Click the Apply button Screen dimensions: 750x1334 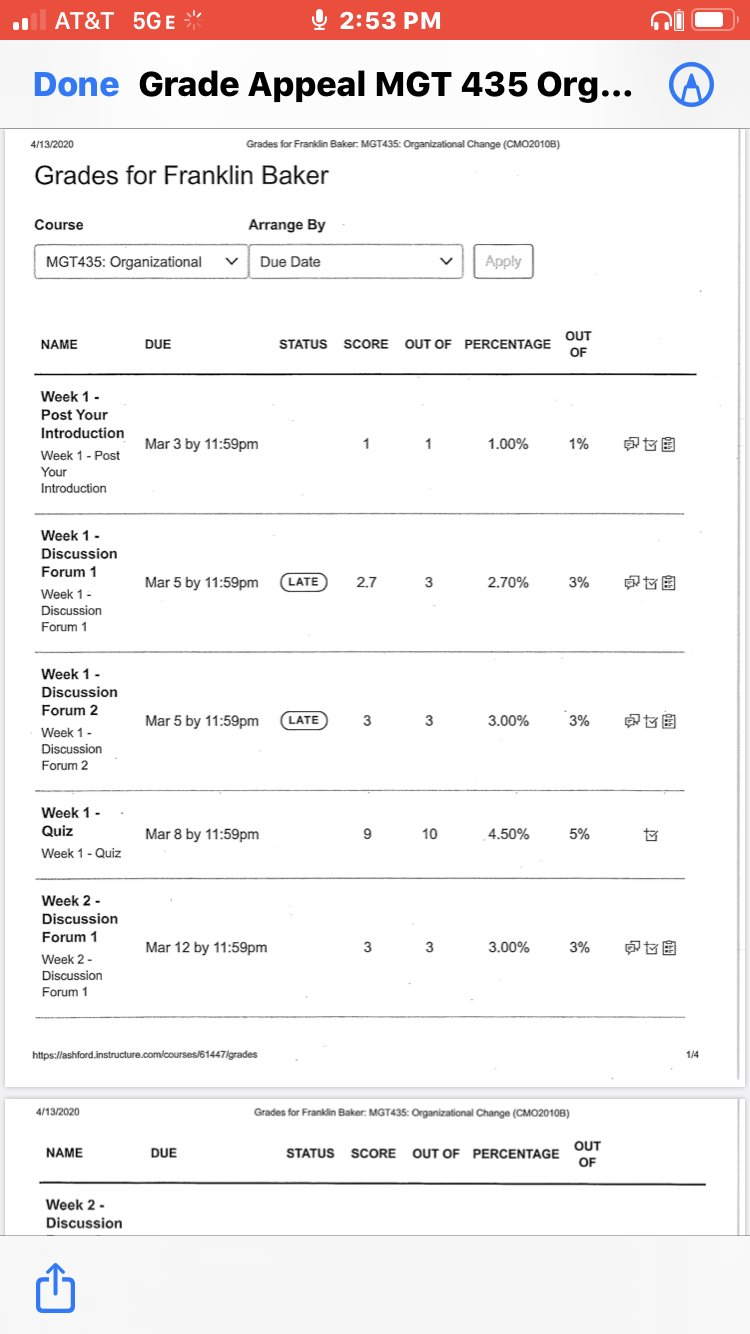click(503, 261)
